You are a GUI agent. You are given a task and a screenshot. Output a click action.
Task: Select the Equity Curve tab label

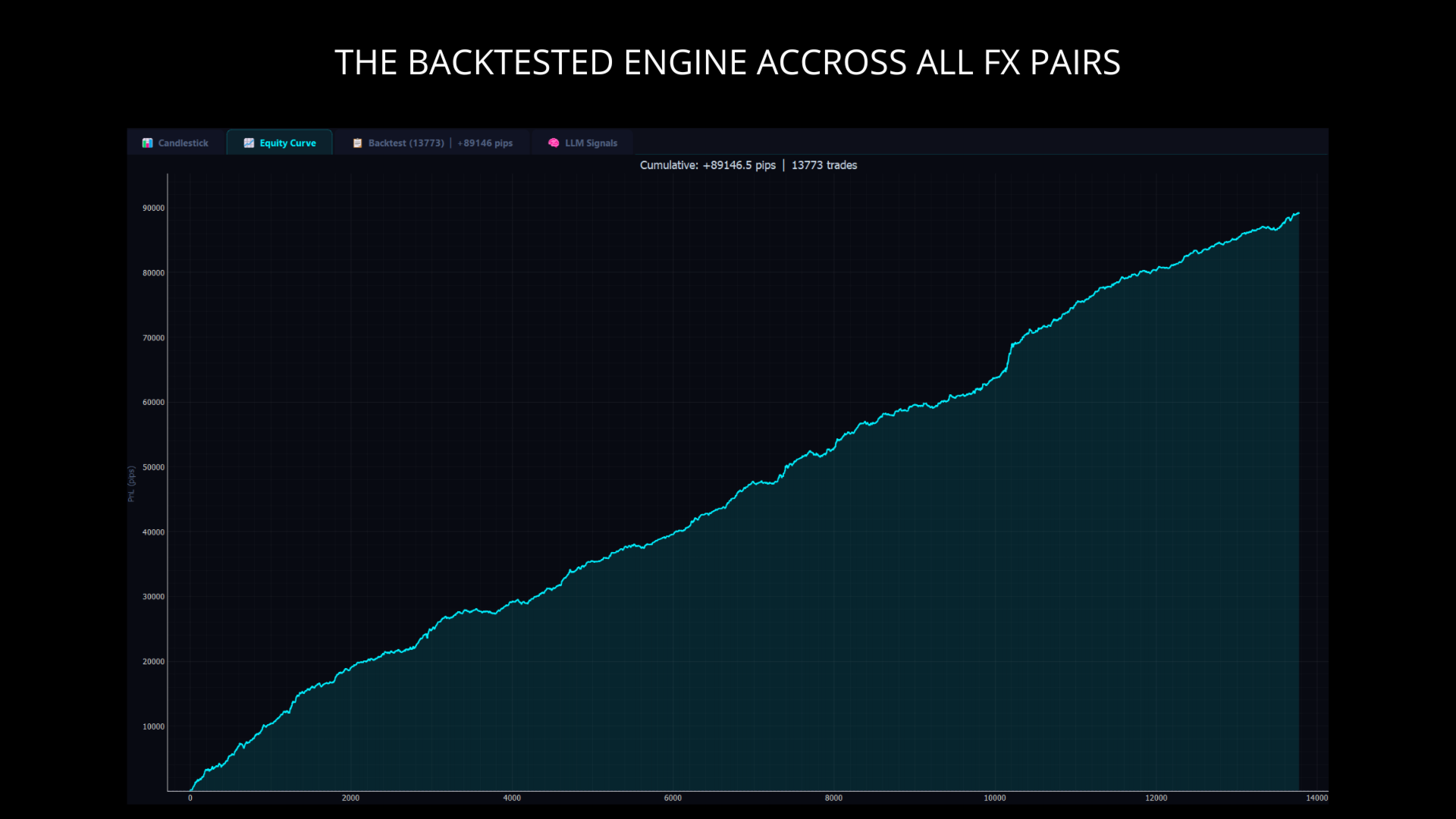[x=287, y=143]
